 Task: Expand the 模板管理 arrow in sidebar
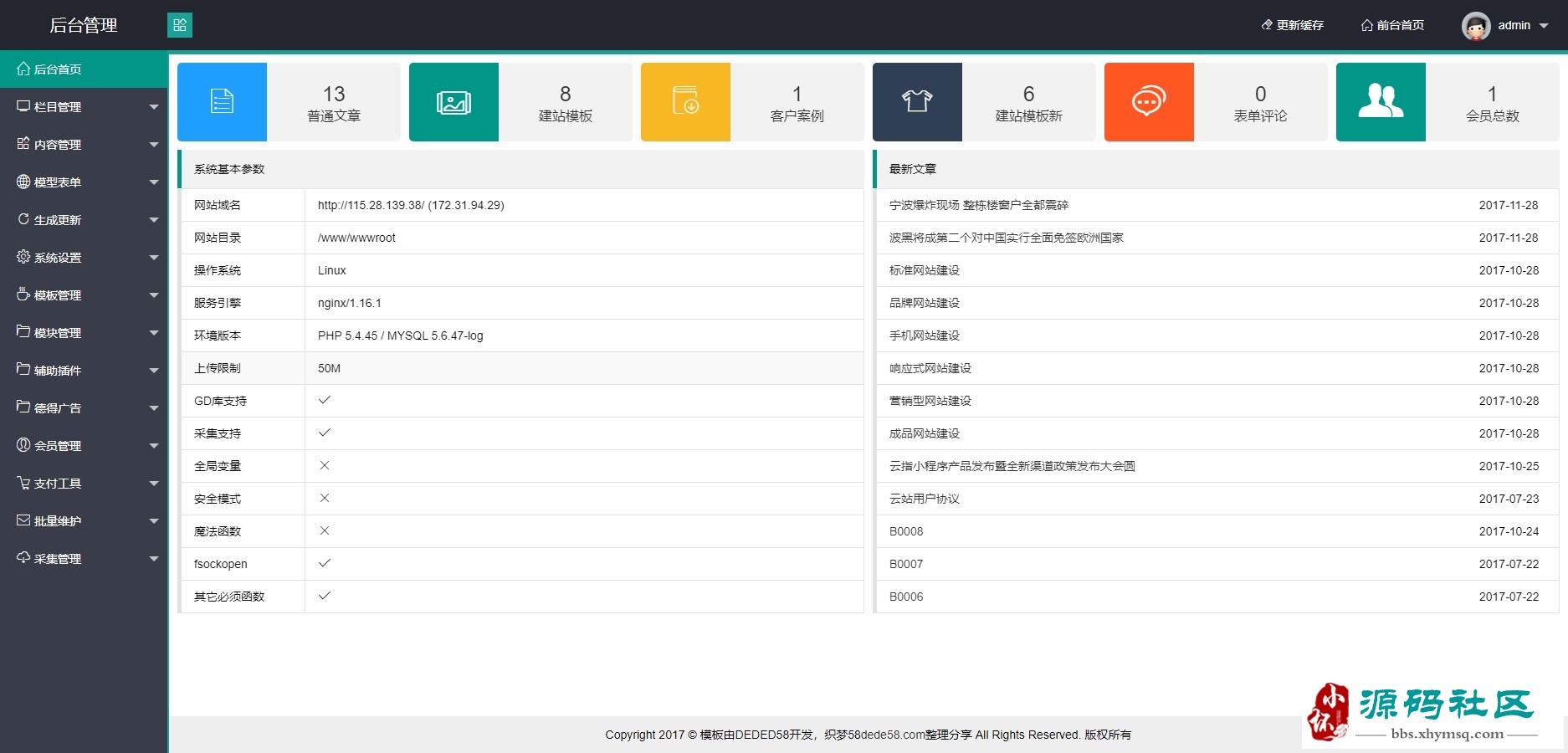(x=154, y=295)
